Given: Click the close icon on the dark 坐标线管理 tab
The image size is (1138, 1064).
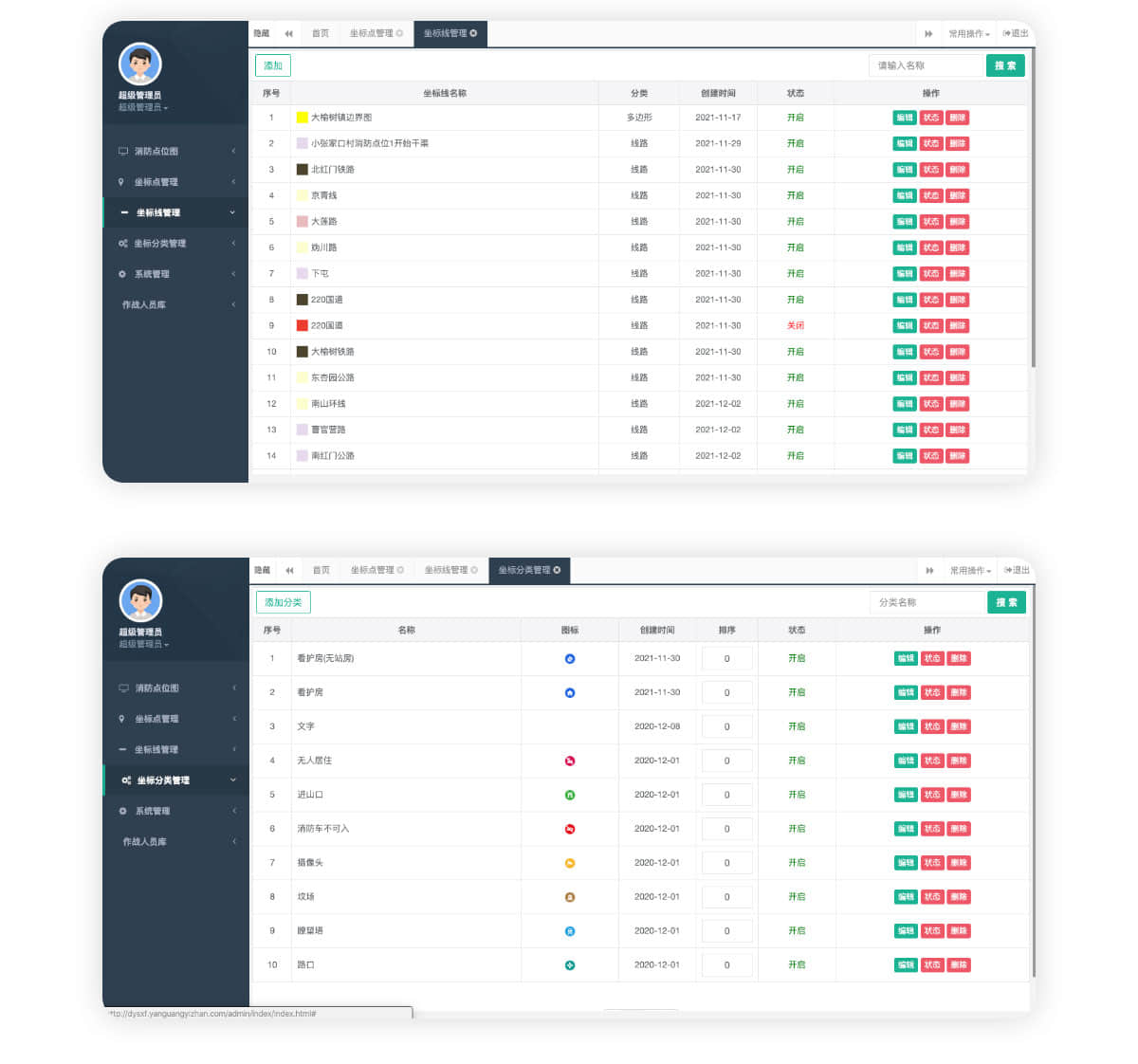Looking at the screenshot, I should pyautogui.click(x=474, y=33).
